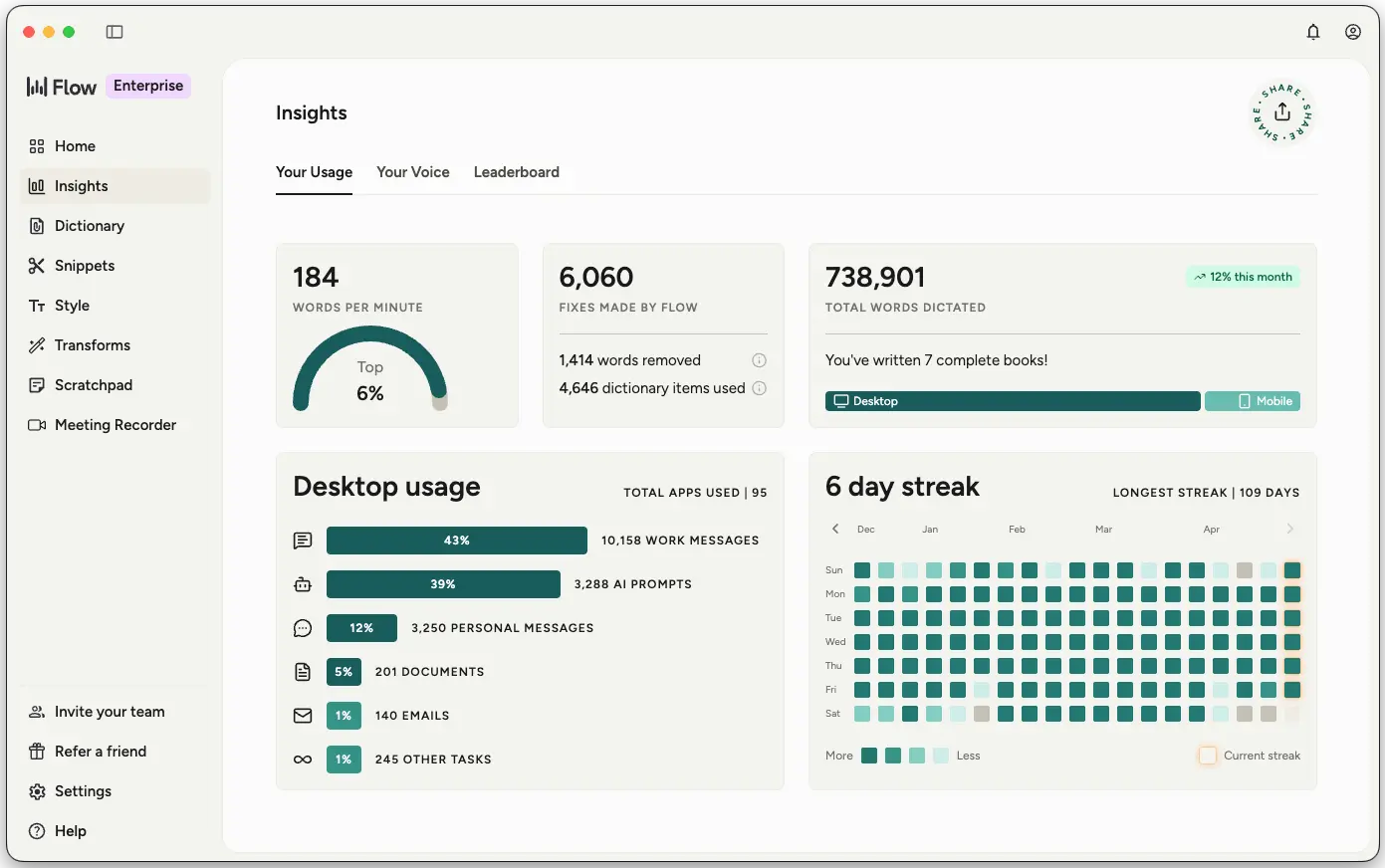Click the Desktop segment of words bar

1013,401
